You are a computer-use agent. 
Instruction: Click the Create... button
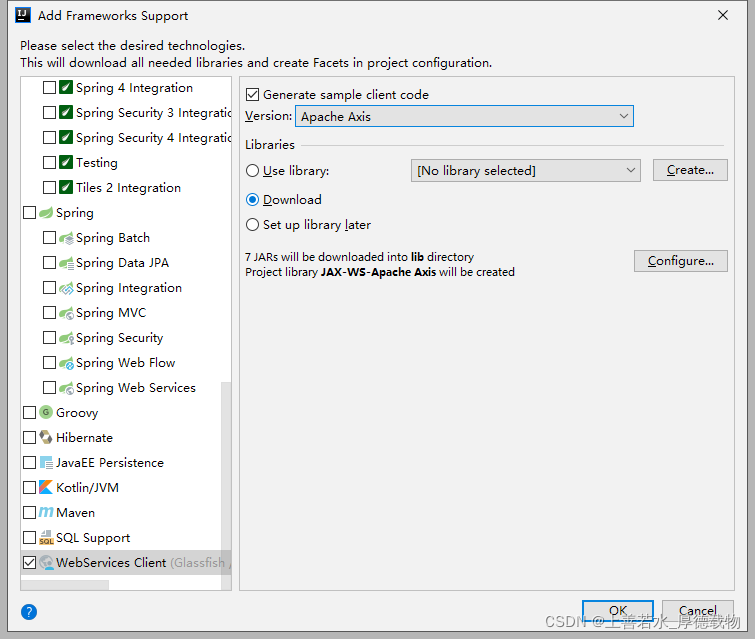[690, 170]
